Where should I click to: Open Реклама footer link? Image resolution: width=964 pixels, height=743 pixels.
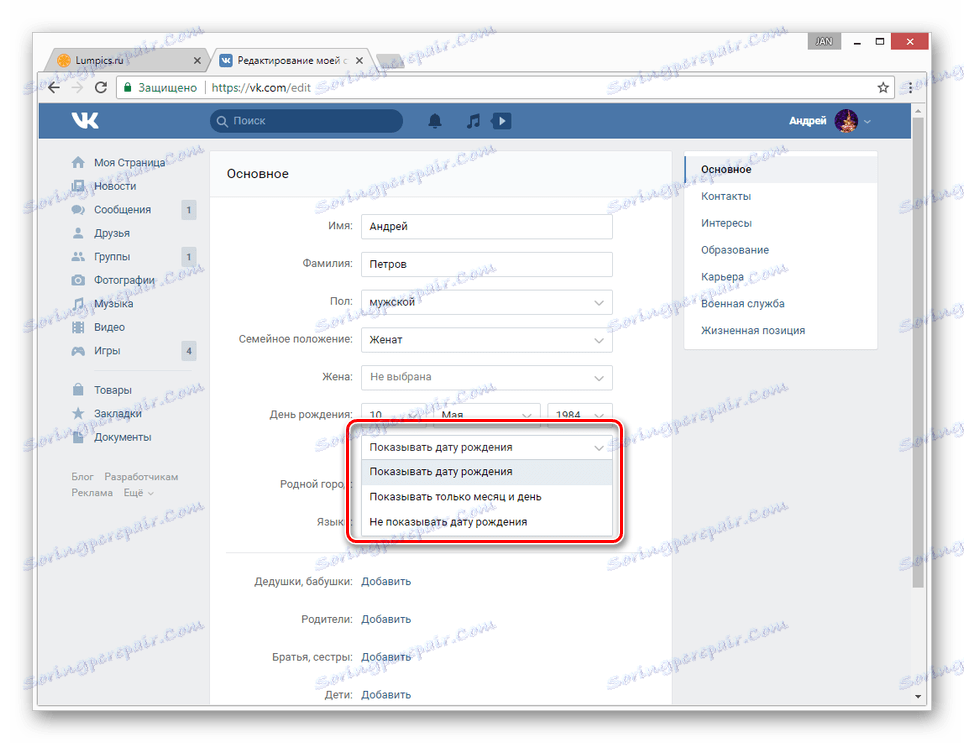coord(92,493)
